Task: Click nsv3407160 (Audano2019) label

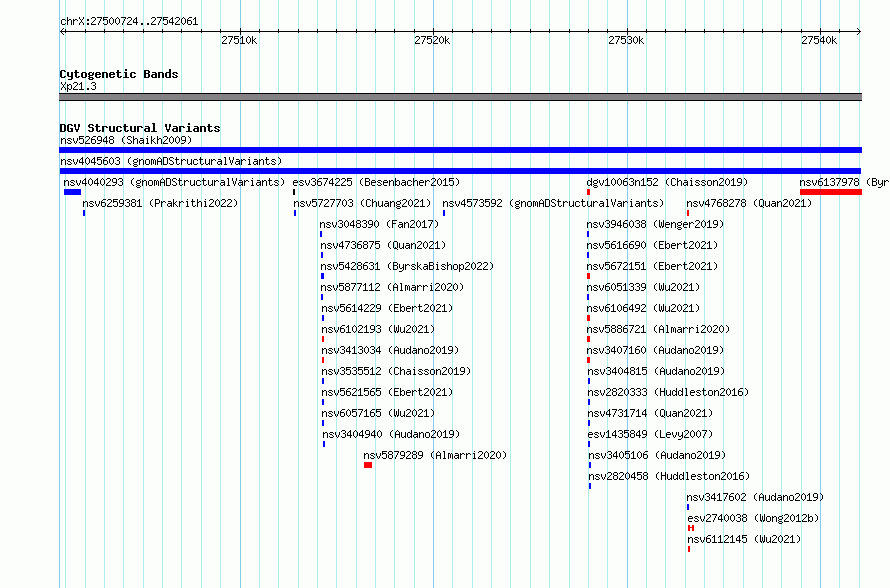Action: (656, 350)
